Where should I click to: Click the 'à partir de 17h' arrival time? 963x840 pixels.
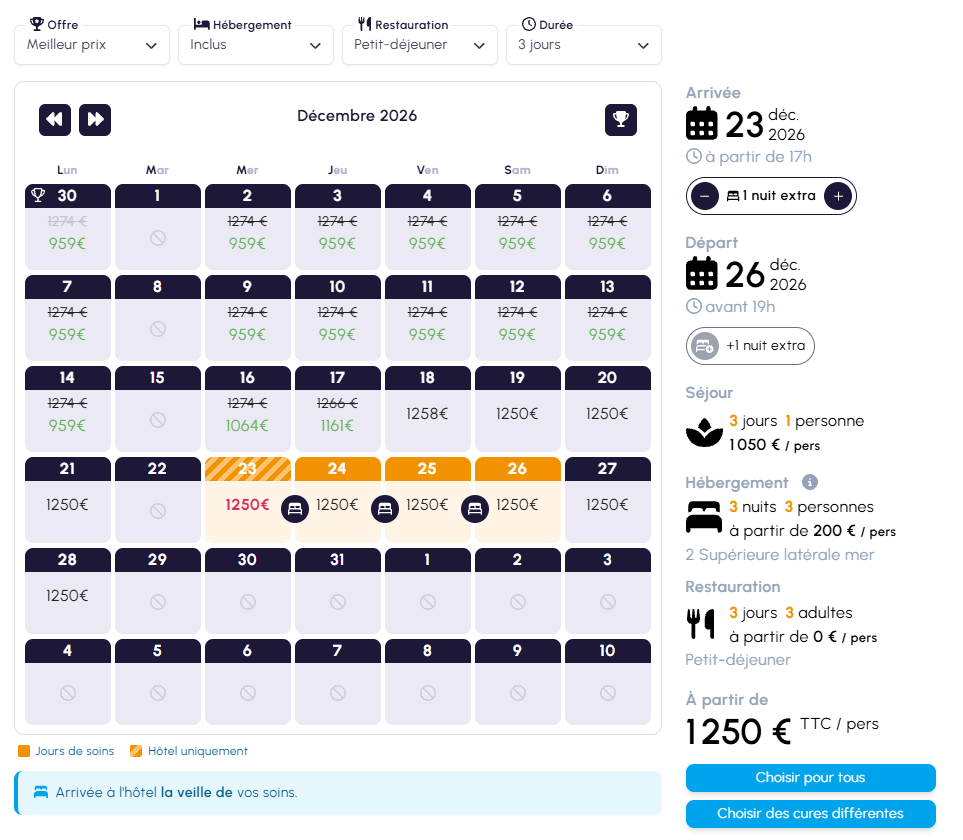(x=758, y=157)
